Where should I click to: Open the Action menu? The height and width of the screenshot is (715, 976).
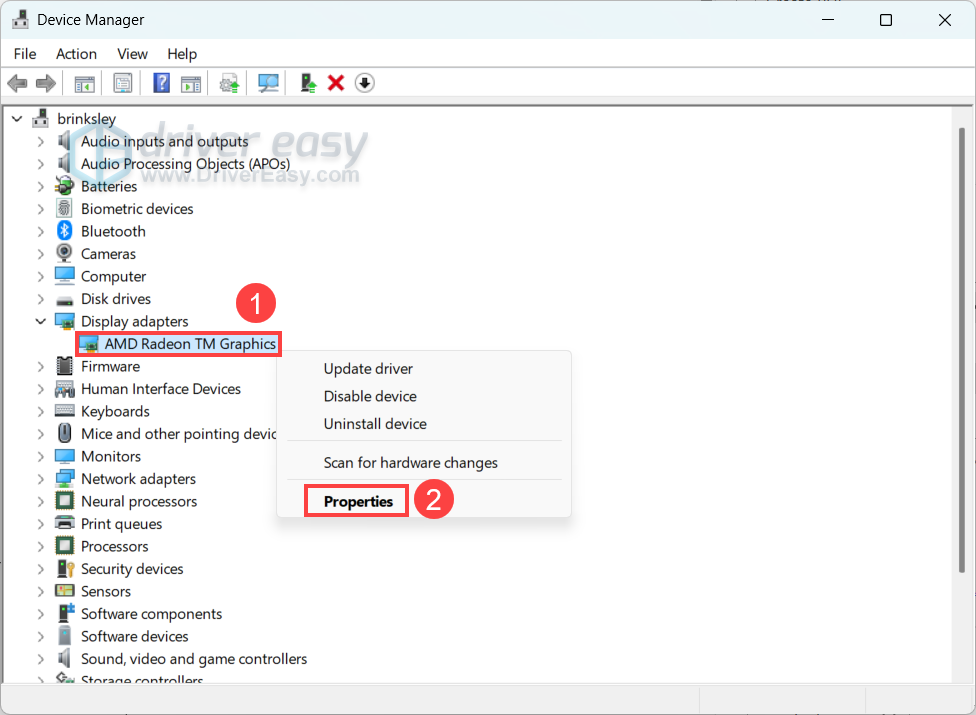[76, 54]
